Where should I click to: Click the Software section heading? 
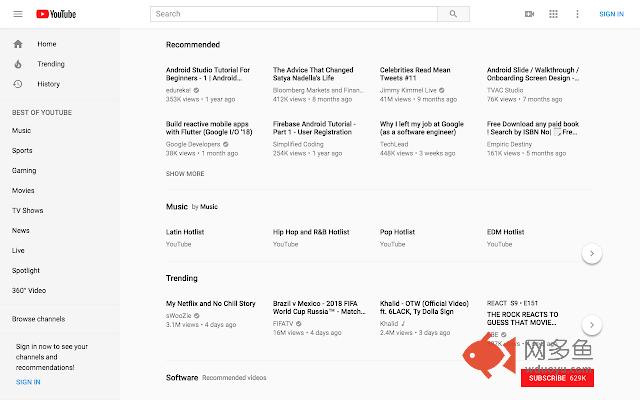click(x=182, y=378)
